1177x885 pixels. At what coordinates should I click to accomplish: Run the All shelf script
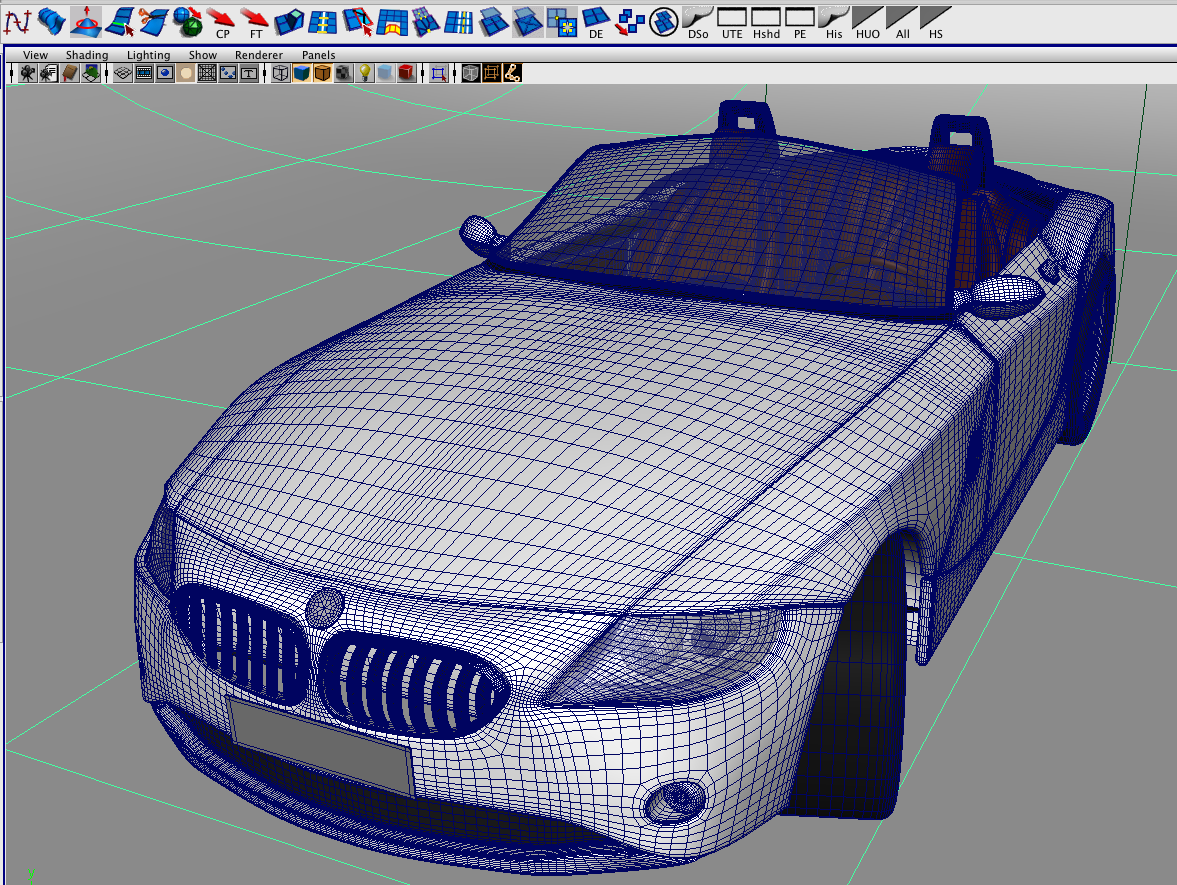pos(902,21)
